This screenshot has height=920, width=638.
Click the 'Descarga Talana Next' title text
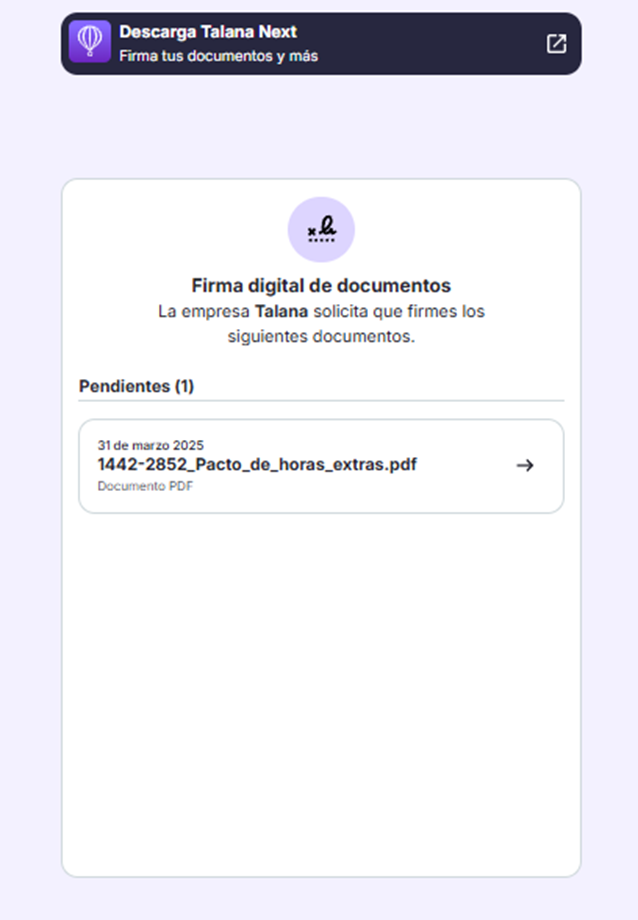(x=208, y=32)
